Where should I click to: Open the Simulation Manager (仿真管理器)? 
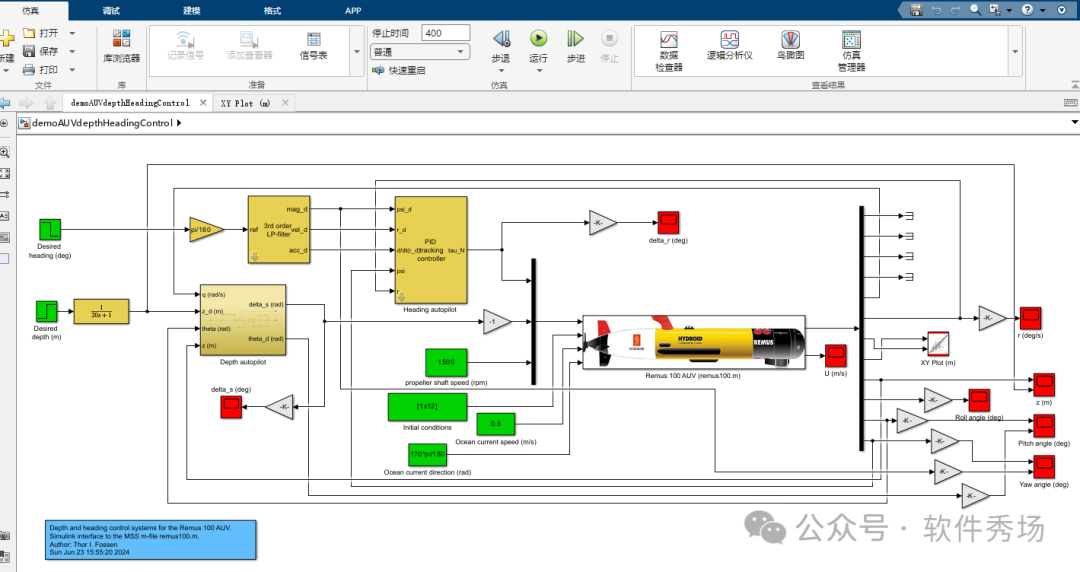(x=851, y=51)
